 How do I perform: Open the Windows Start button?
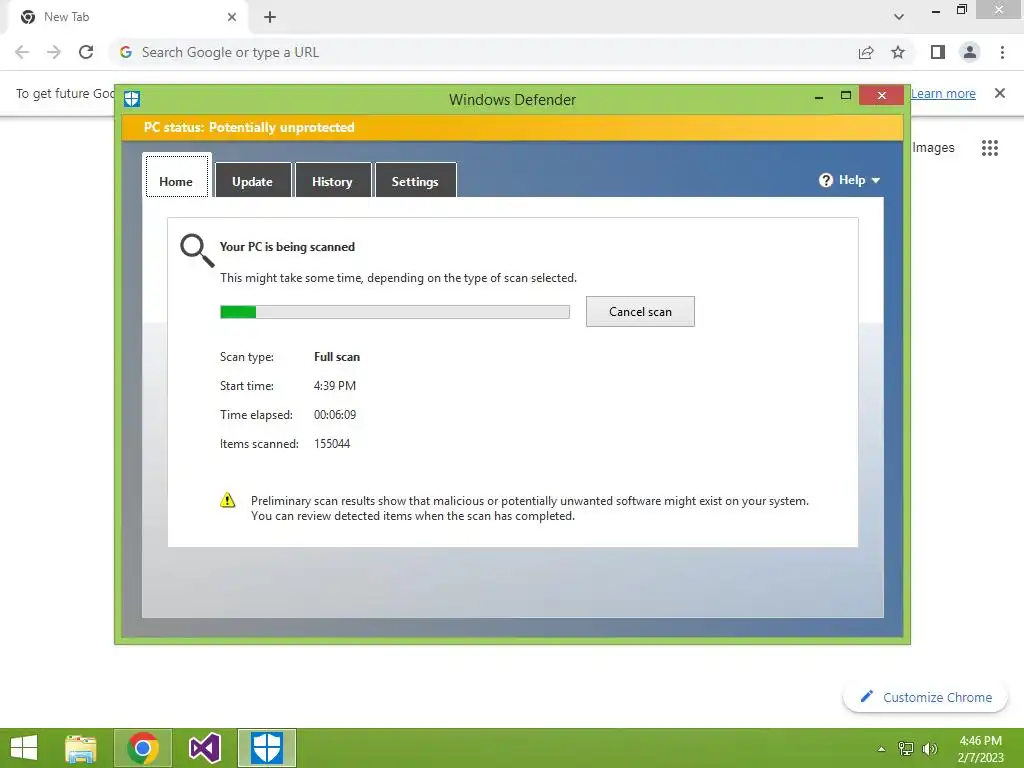(24, 748)
